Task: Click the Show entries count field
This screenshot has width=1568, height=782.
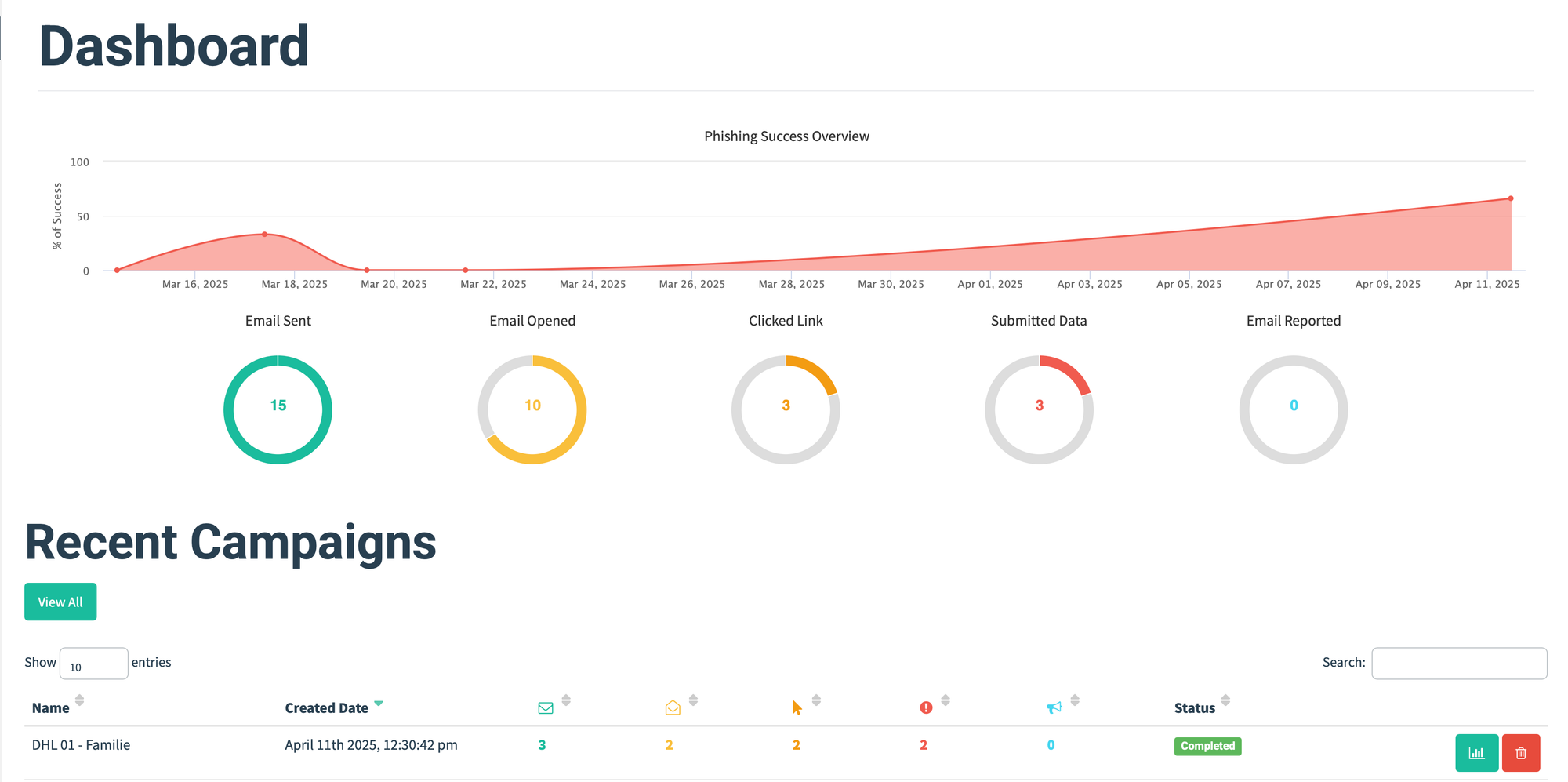Action: pyautogui.click(x=93, y=664)
